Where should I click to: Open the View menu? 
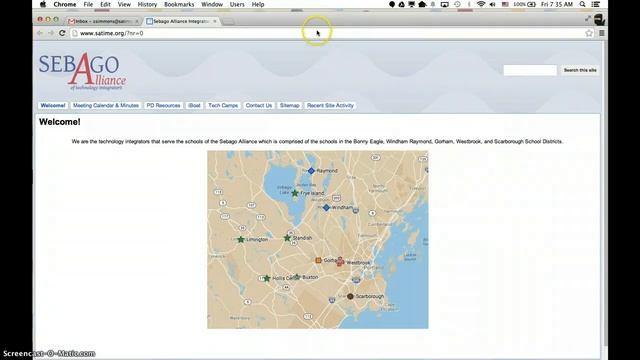[x=124, y=4]
